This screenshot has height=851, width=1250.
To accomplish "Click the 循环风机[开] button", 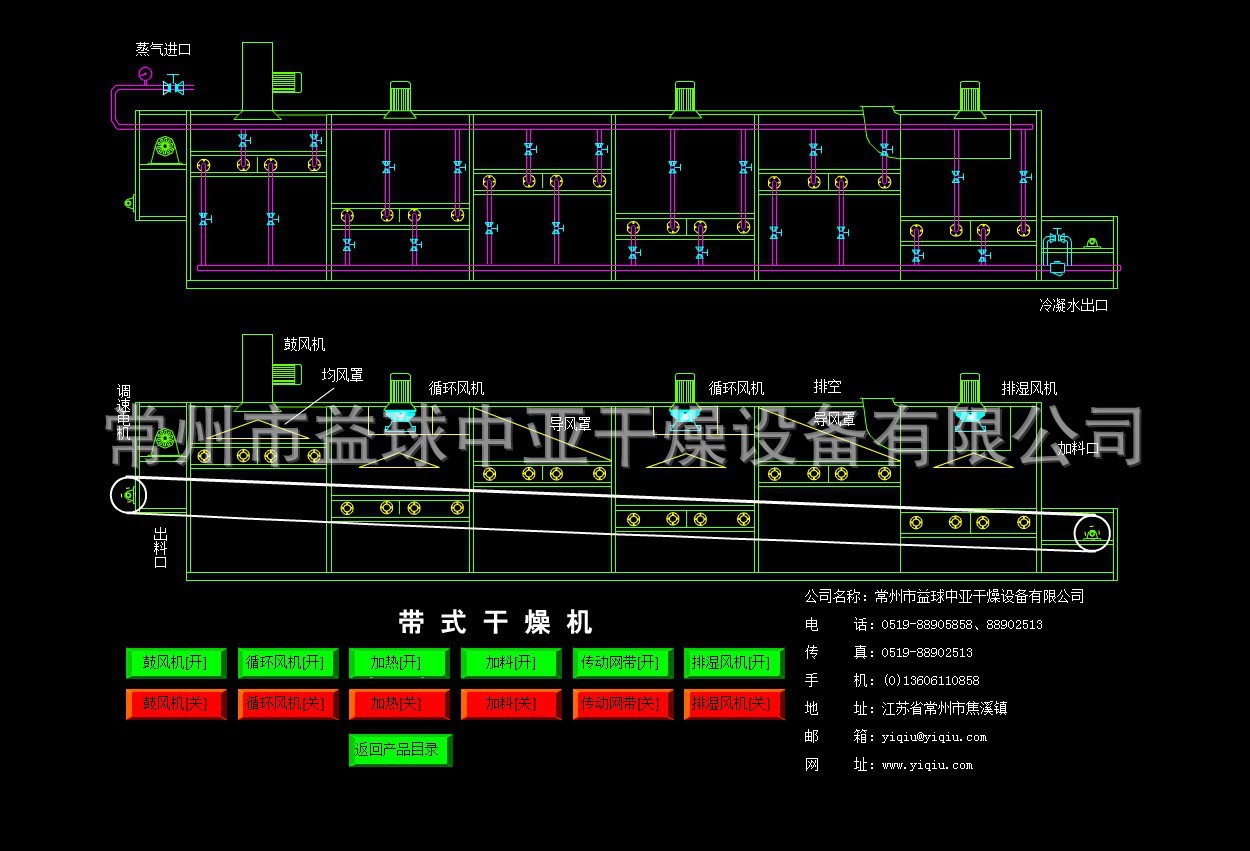I will pos(288,663).
